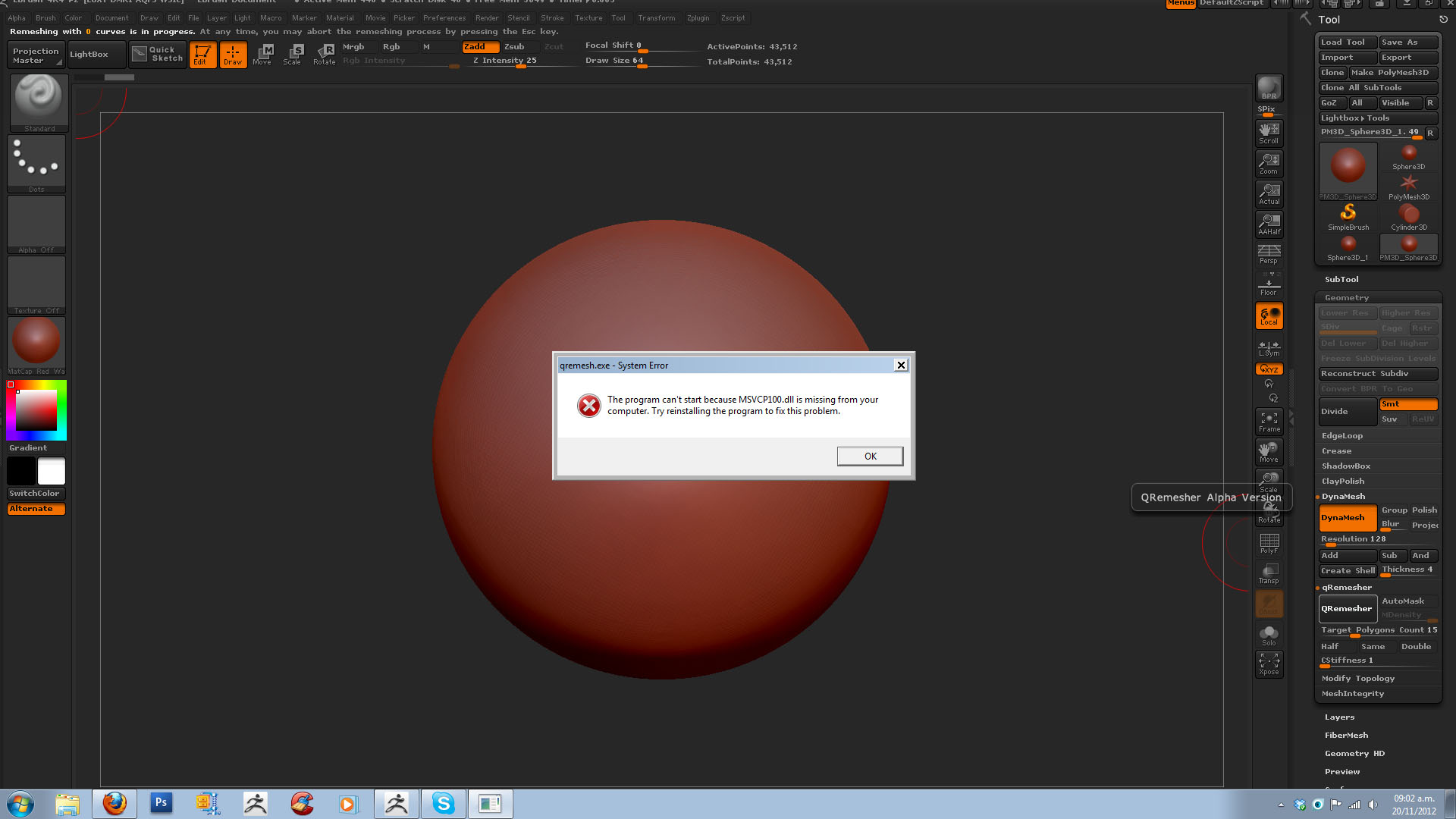Click OK in the System Error dialog
Viewport: 1456px width, 819px height.
point(870,456)
